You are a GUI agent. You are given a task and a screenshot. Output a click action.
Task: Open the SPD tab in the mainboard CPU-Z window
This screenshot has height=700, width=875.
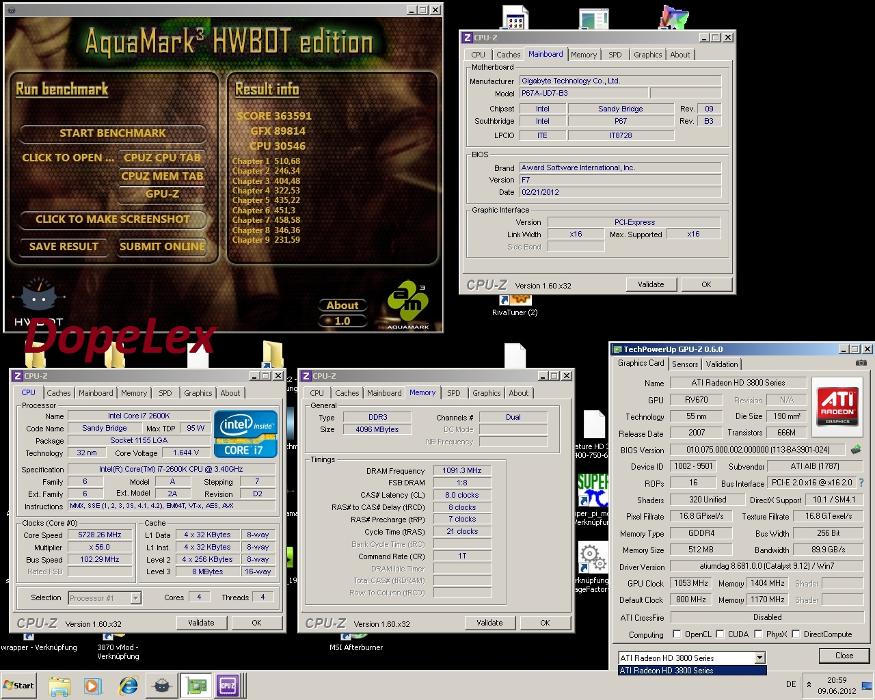coord(614,55)
